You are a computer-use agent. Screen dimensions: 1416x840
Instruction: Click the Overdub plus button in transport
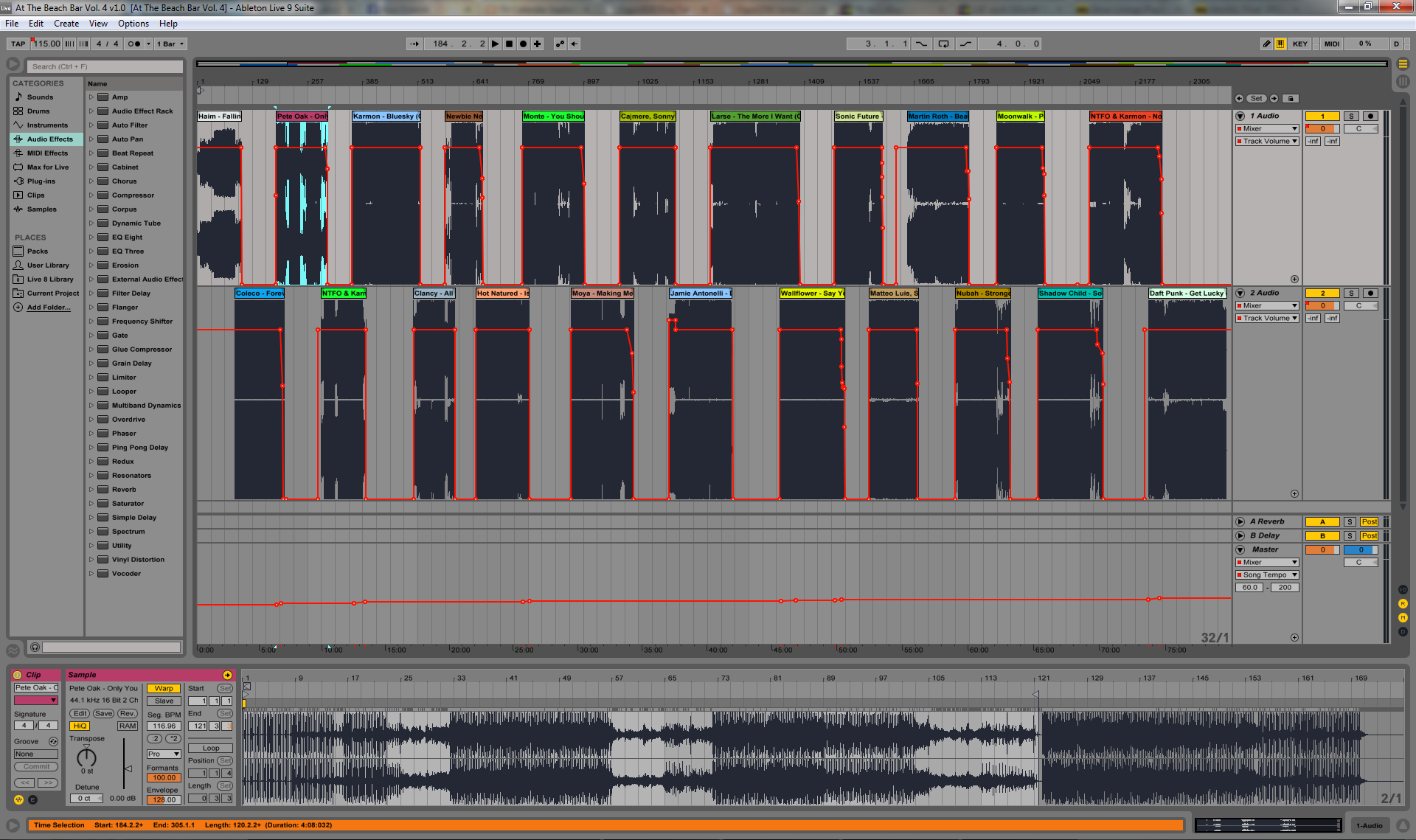538,44
